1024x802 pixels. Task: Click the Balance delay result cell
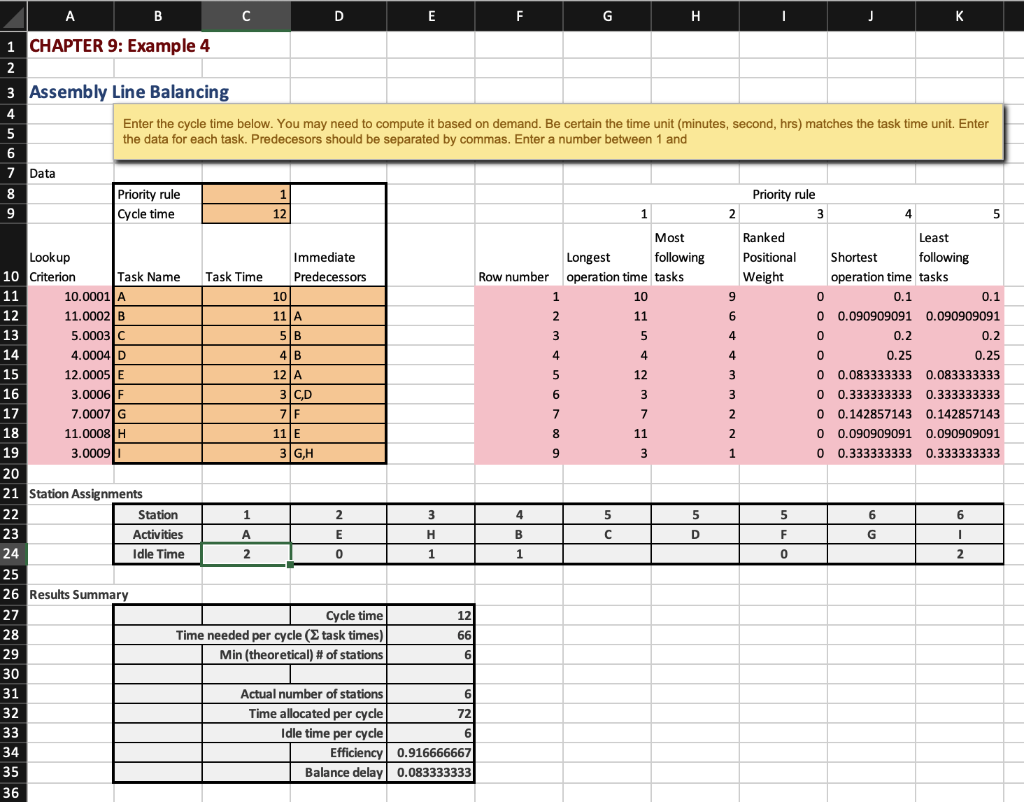coord(430,772)
